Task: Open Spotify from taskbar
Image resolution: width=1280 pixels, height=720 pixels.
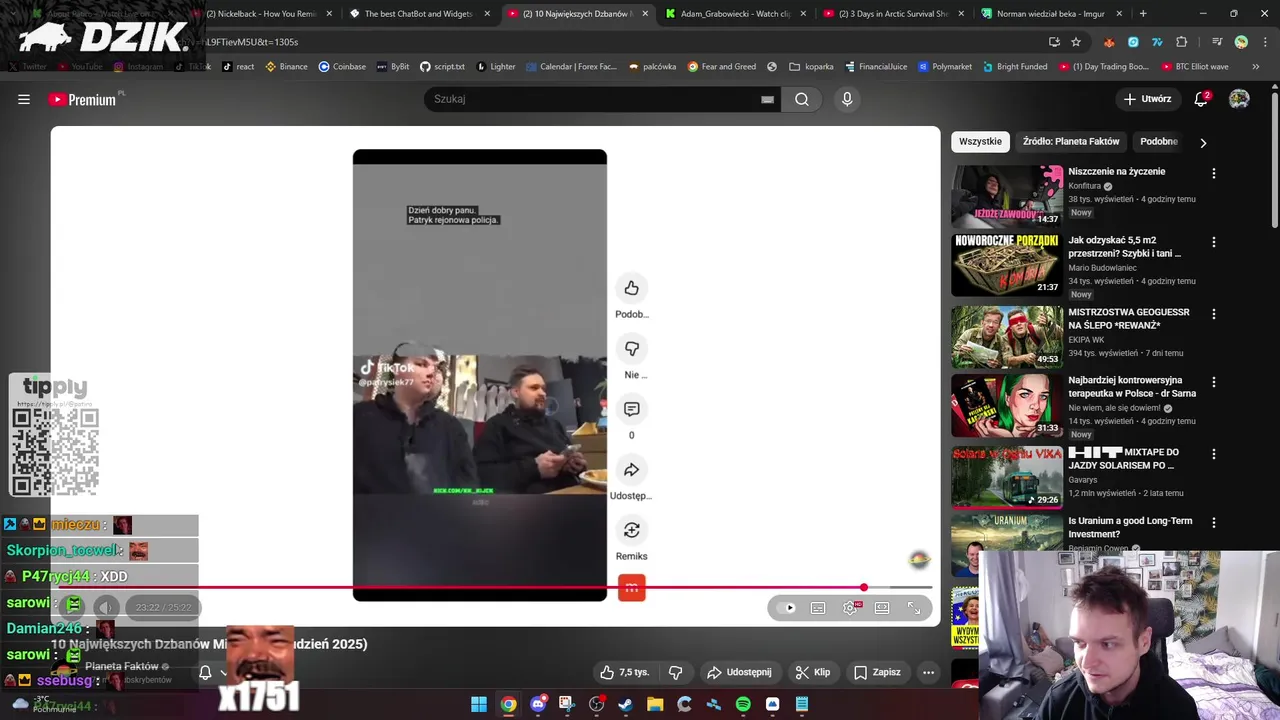Action: [x=743, y=704]
